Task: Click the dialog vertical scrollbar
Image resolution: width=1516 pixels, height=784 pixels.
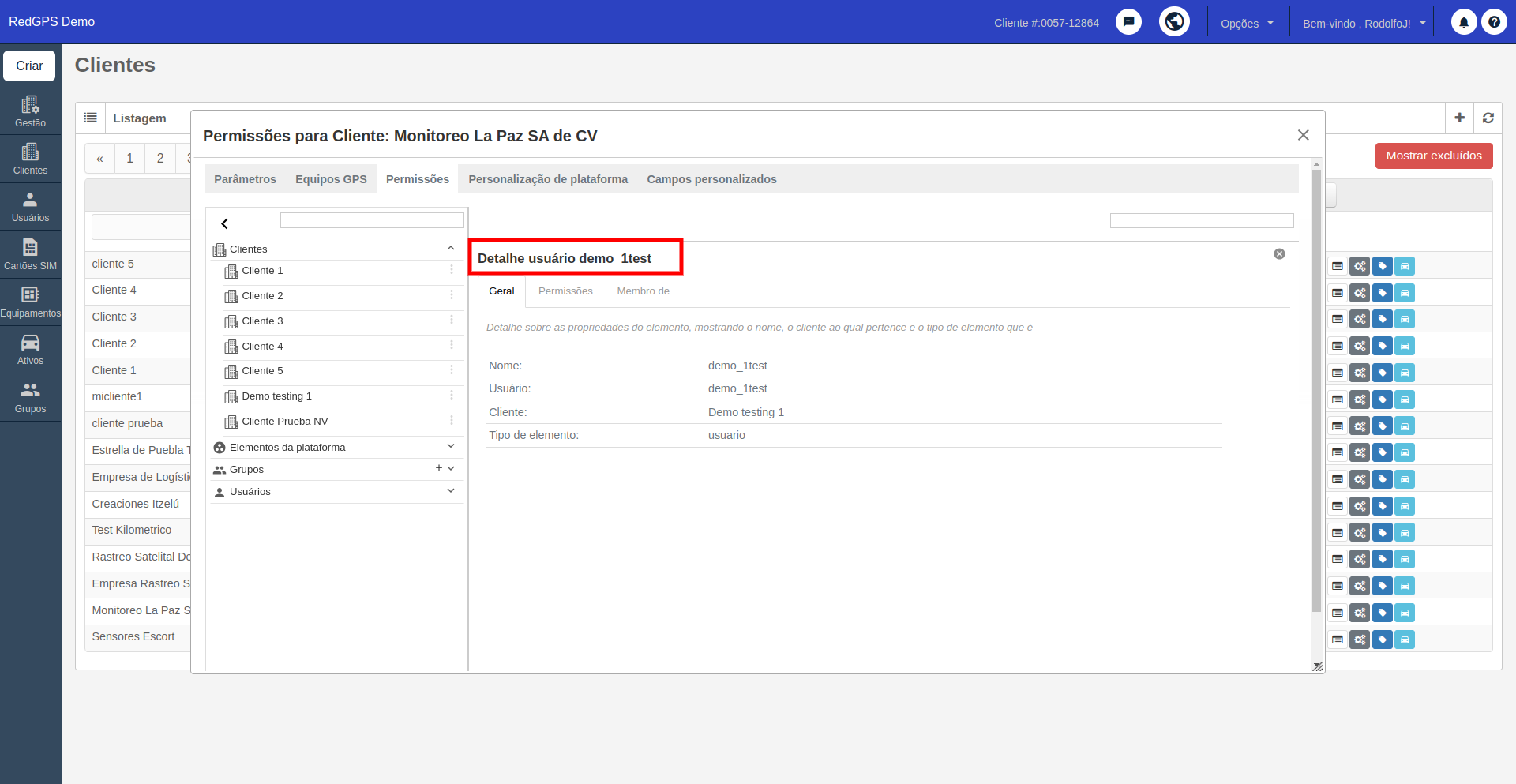Action: point(1316,390)
